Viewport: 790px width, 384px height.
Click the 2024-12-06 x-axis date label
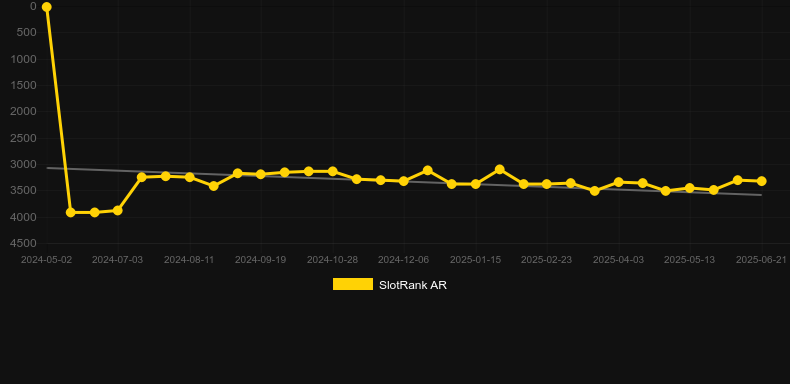click(404, 260)
